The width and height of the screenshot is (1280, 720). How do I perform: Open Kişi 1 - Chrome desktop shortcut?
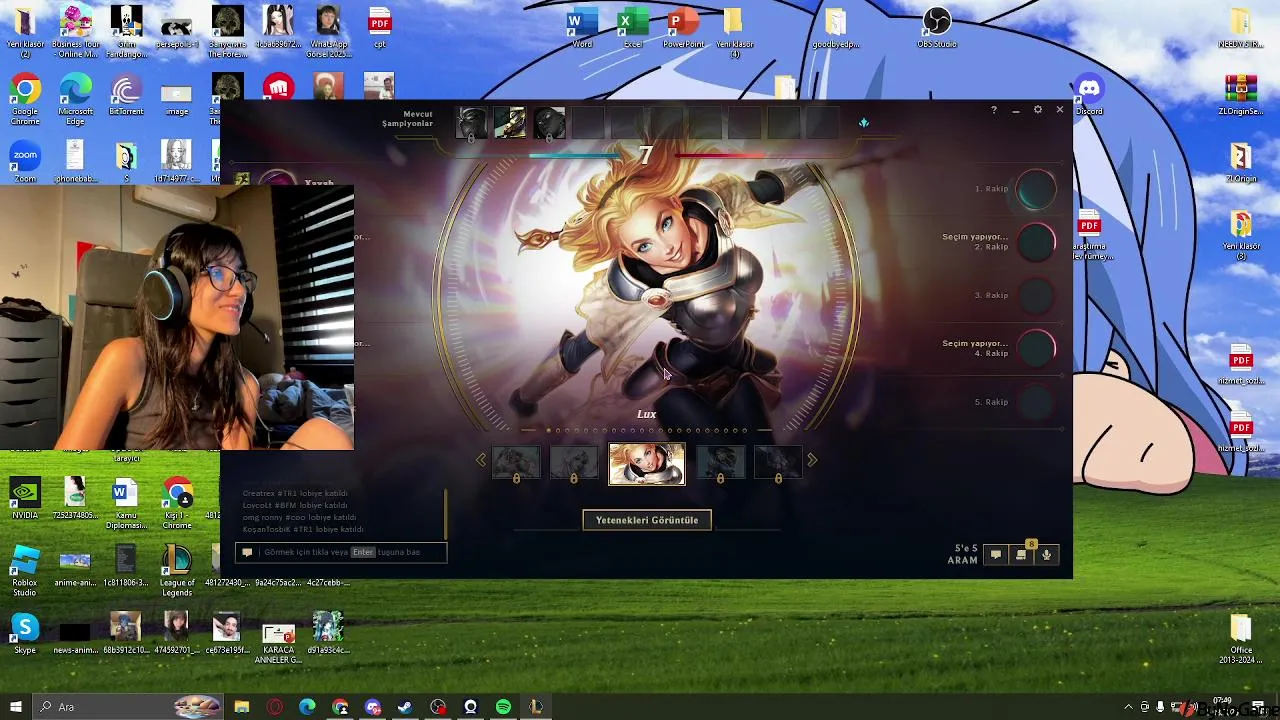coord(177,503)
